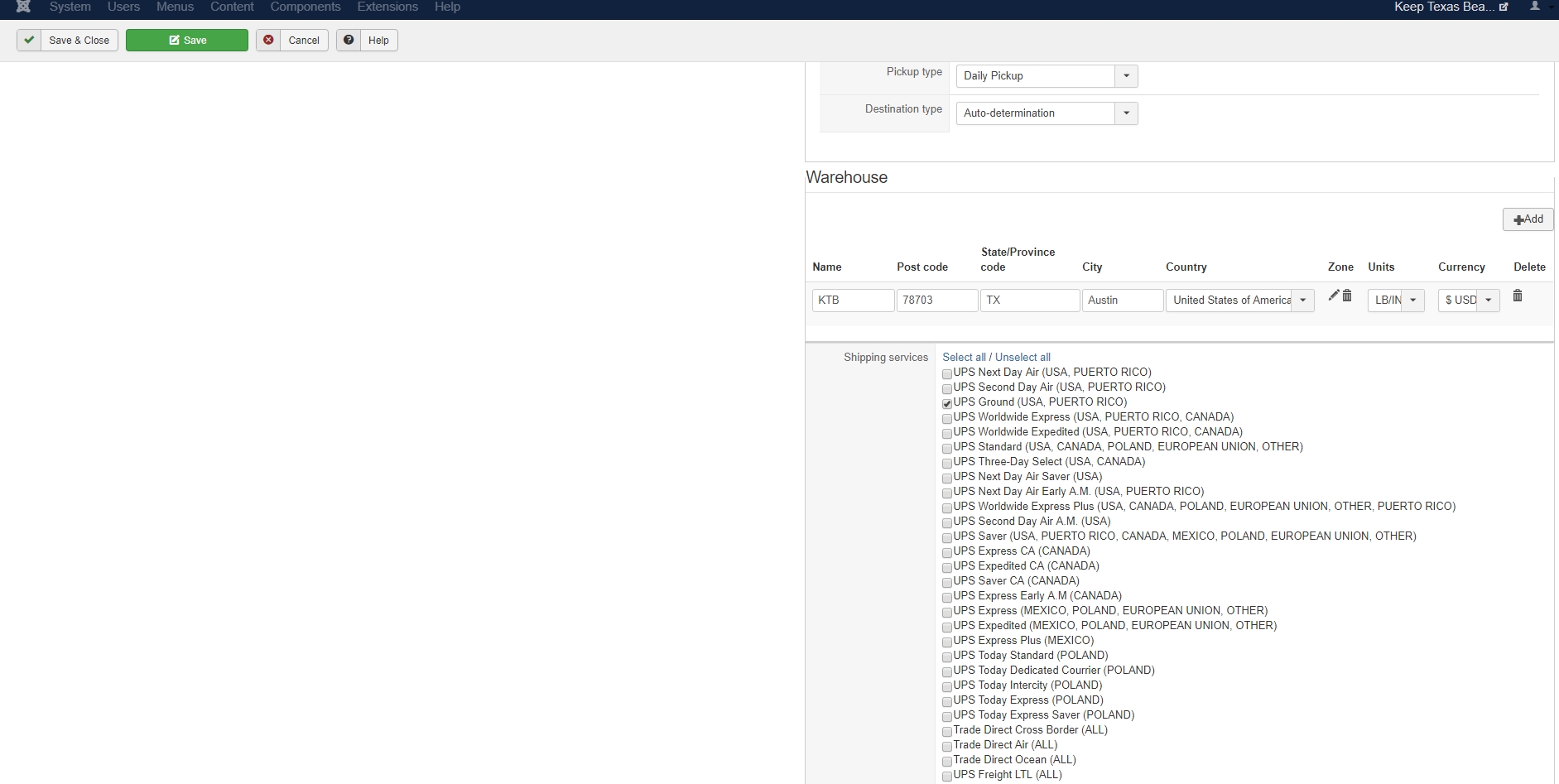Screen dimensions: 1559x784
Task: Click the Help toolbar button
Action: [367, 40]
